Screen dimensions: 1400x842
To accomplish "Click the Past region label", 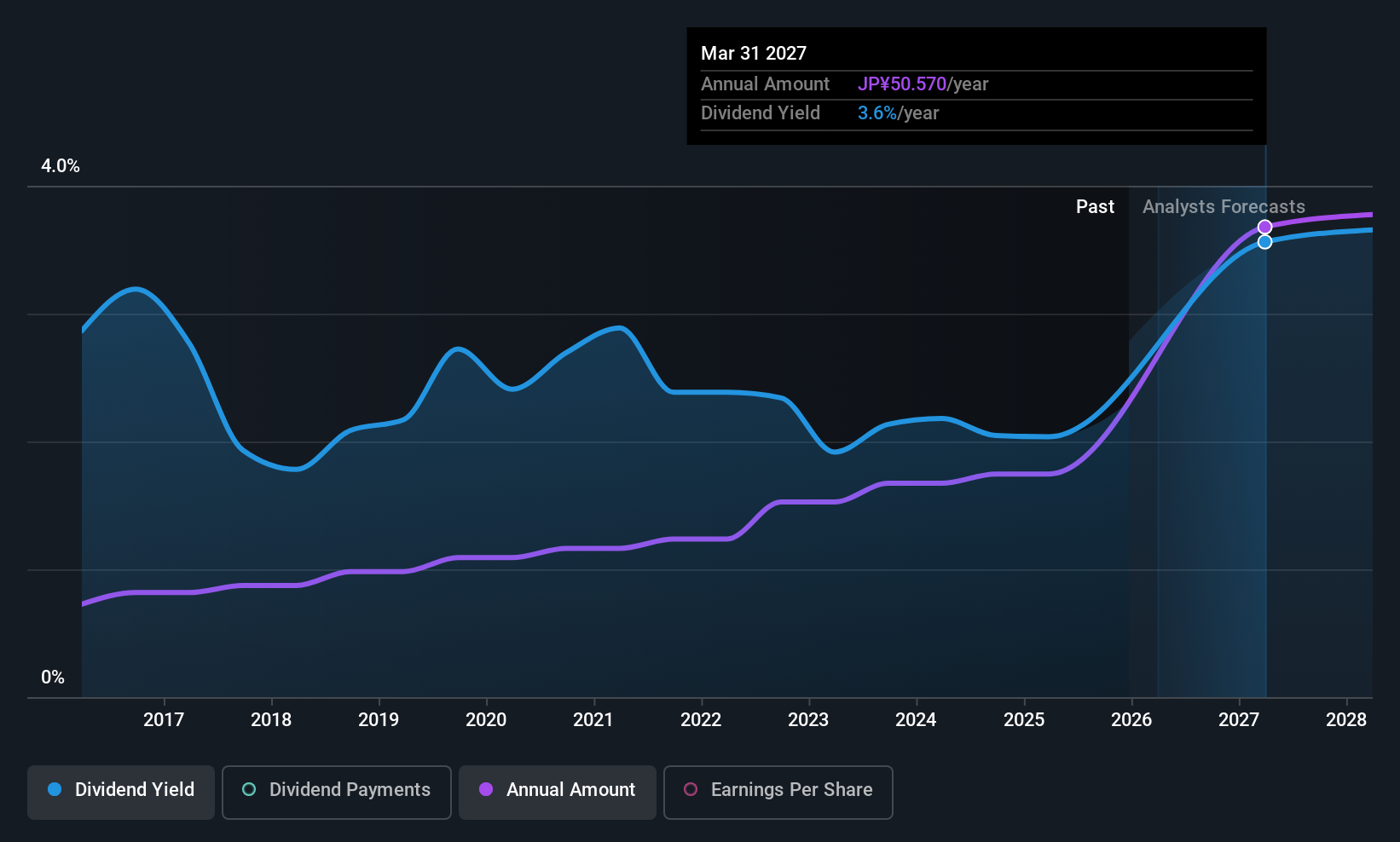I will click(1095, 207).
